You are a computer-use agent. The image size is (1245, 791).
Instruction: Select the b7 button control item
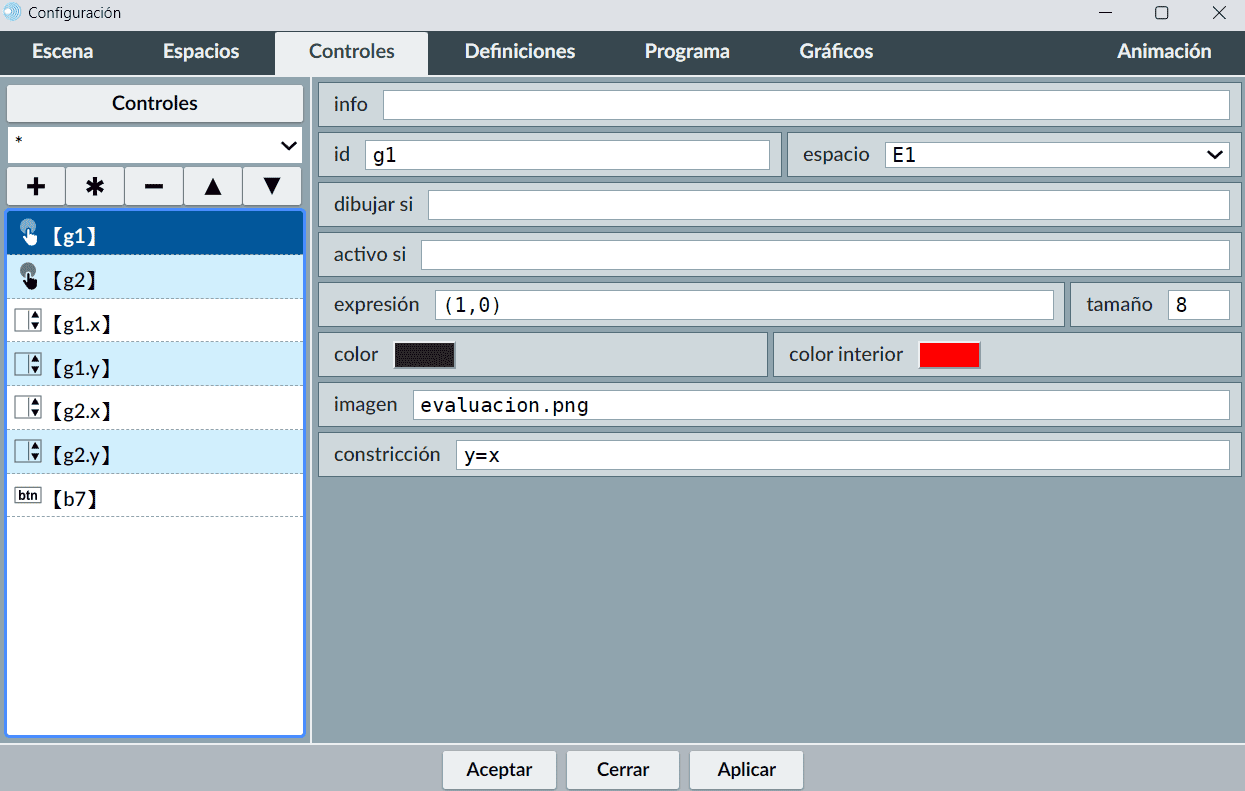tap(155, 496)
